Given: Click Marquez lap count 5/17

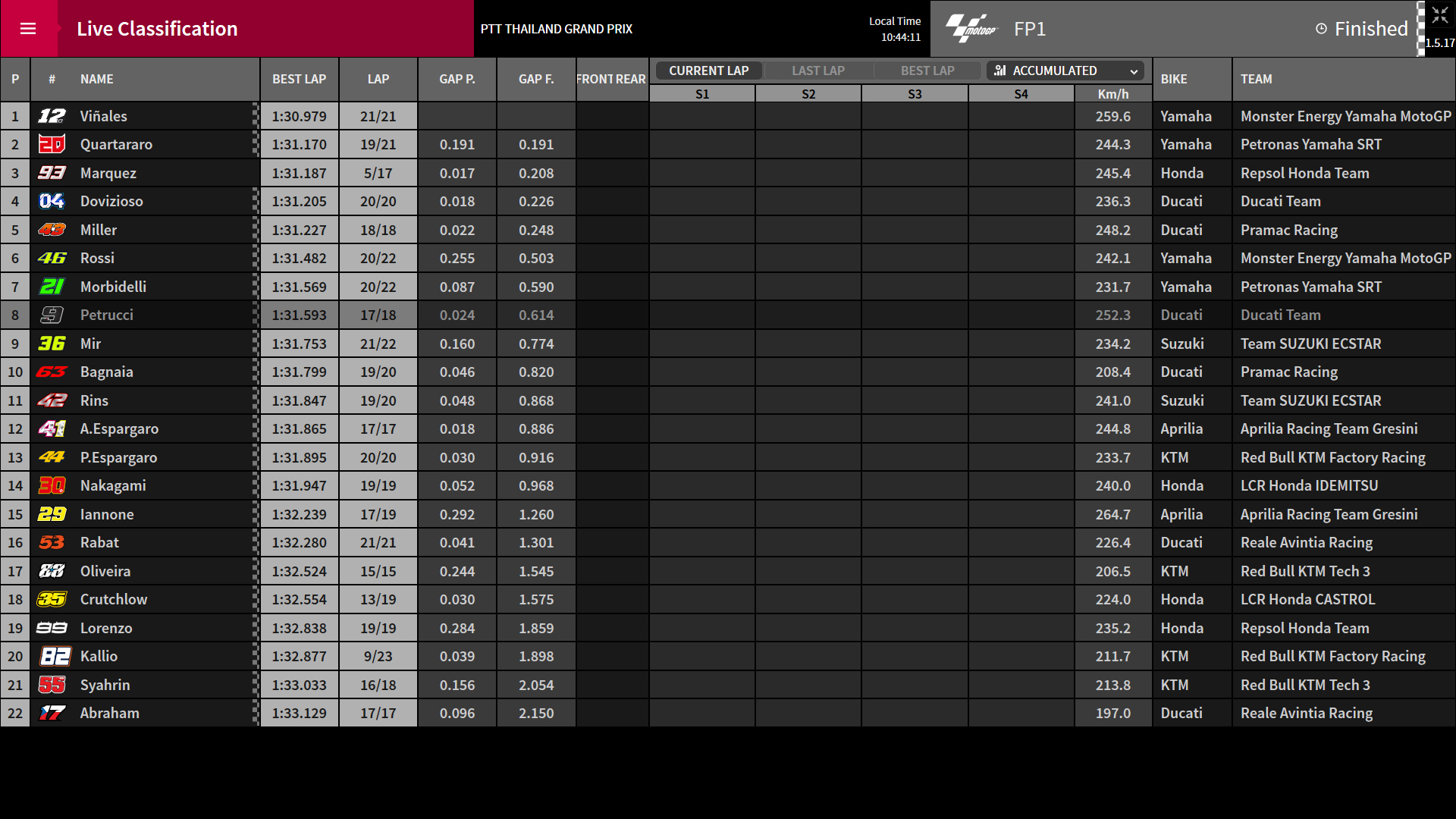Looking at the screenshot, I should (x=378, y=173).
